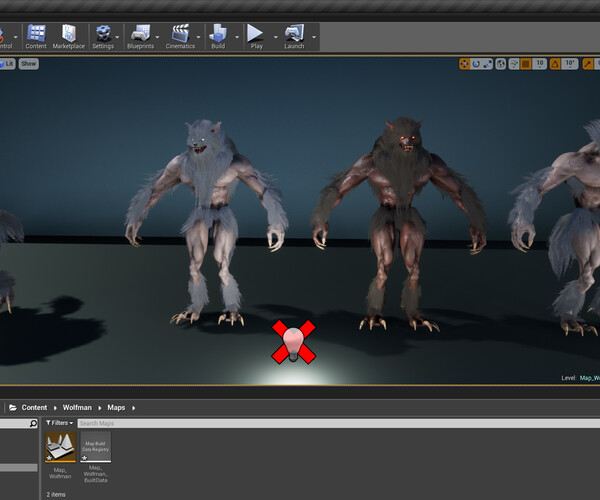Screen dimensions: 600x500
Task: Select the point light bulb in viewport
Action: coord(293,342)
